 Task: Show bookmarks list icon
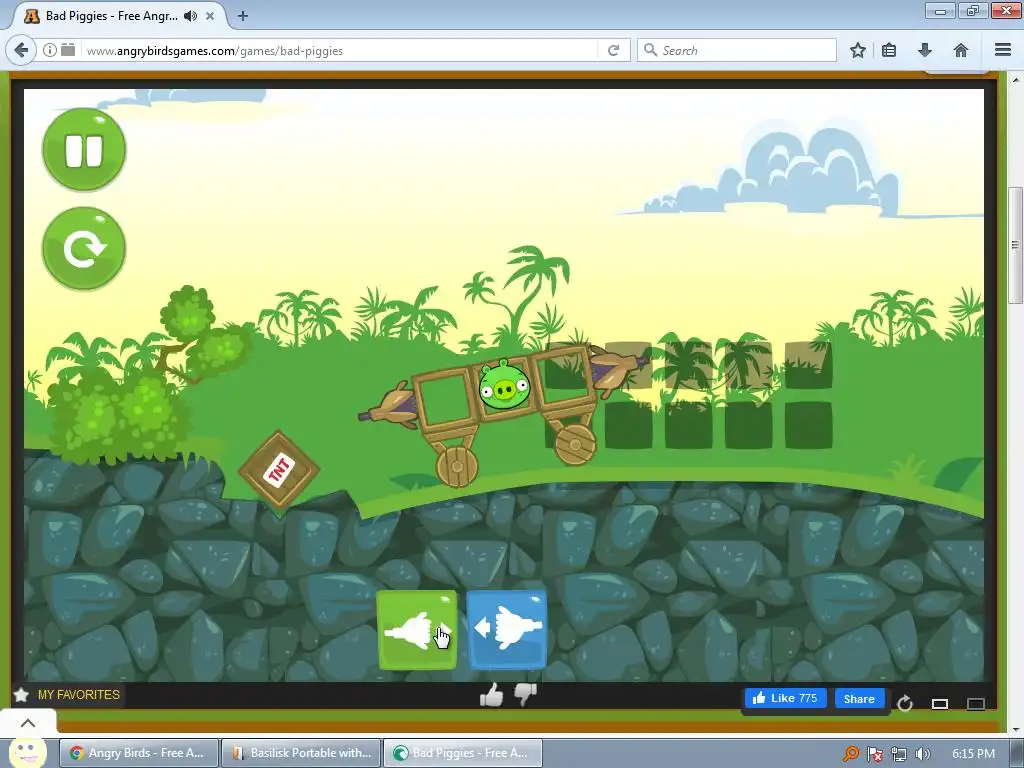tap(889, 50)
